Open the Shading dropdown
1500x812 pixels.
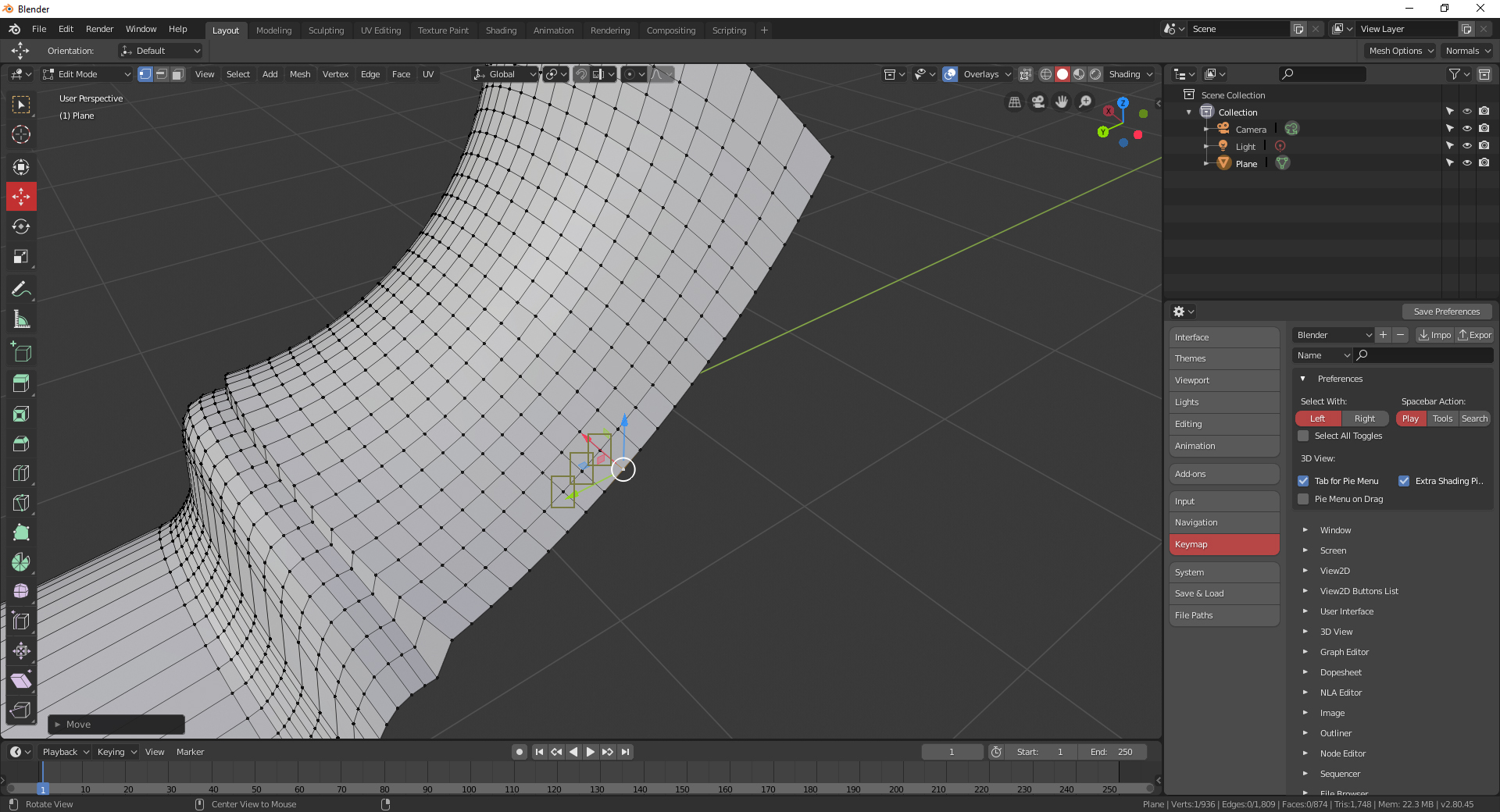[1130, 74]
